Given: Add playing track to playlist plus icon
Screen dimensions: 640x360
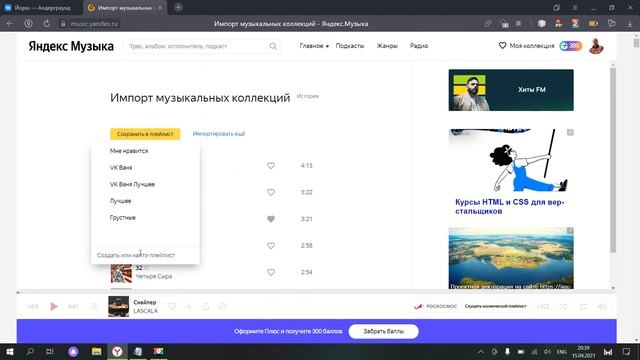Looking at the screenshot, I should pyautogui.click(x=189, y=306).
